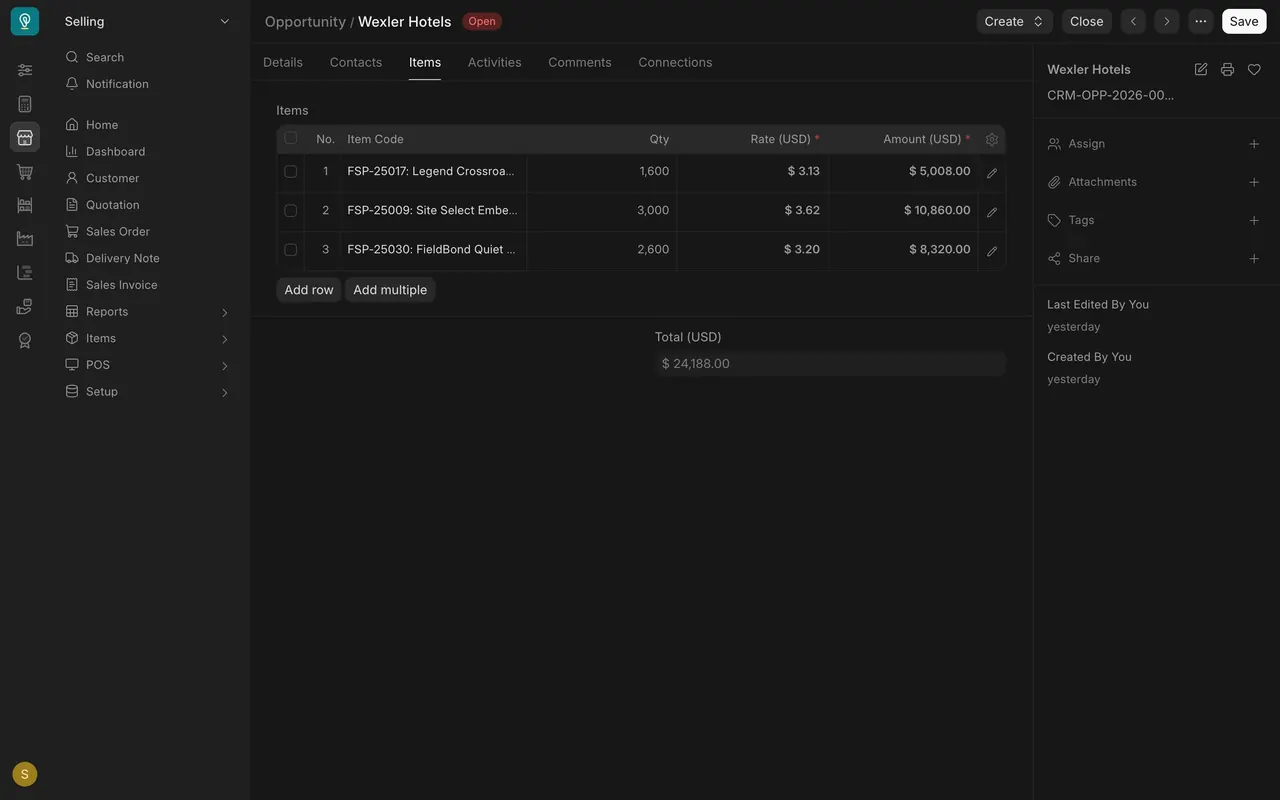Open the factory icon in the left rail
1280x800 pixels.
pos(25,239)
